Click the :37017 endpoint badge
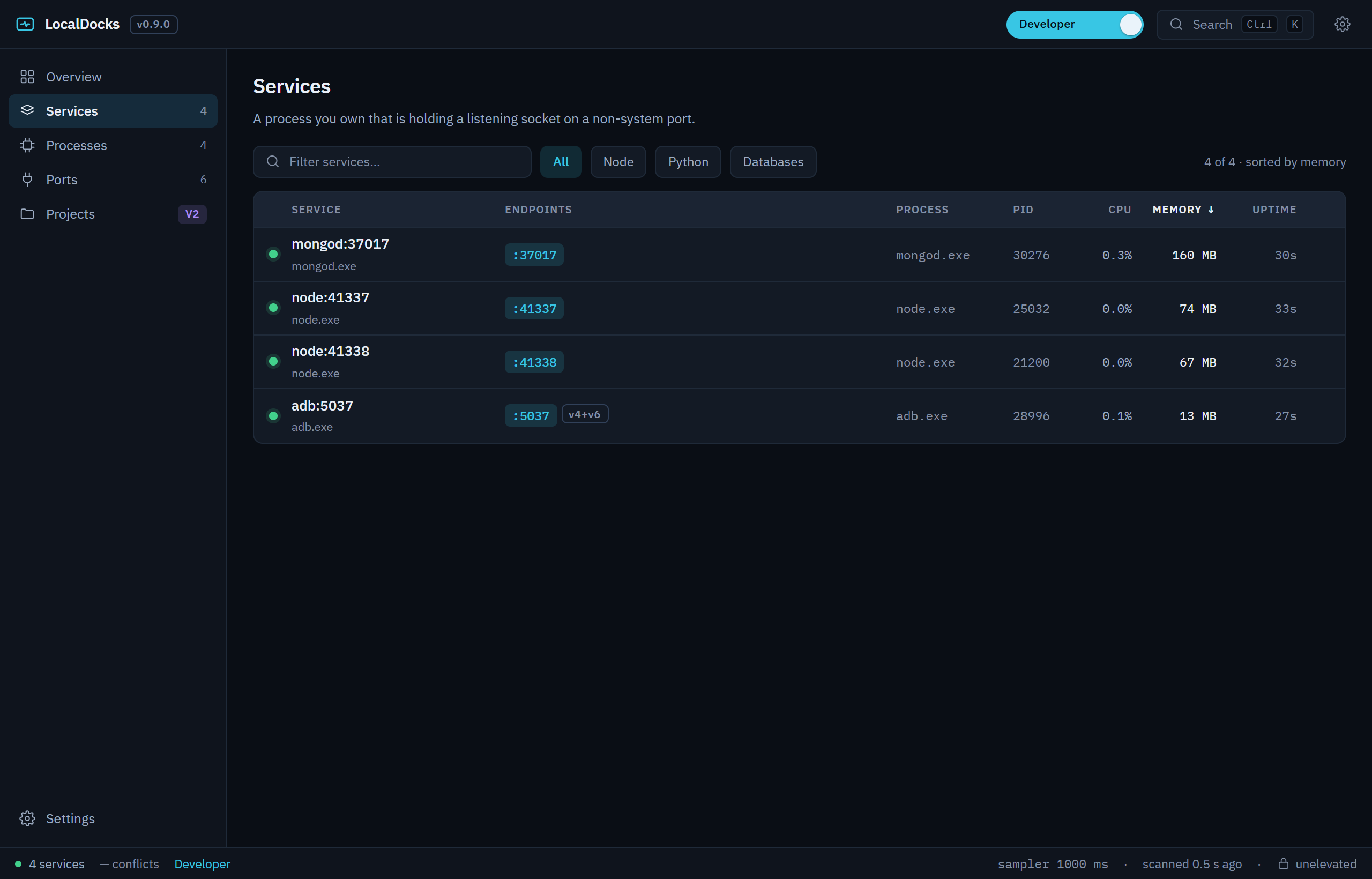Image resolution: width=1372 pixels, height=879 pixels. 534,255
